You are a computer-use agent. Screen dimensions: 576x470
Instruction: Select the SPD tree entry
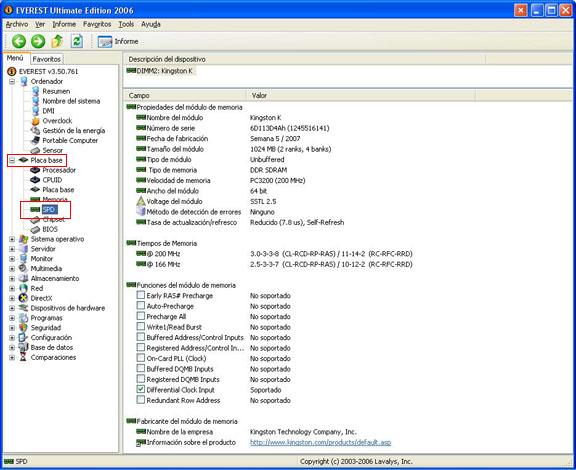[49, 209]
